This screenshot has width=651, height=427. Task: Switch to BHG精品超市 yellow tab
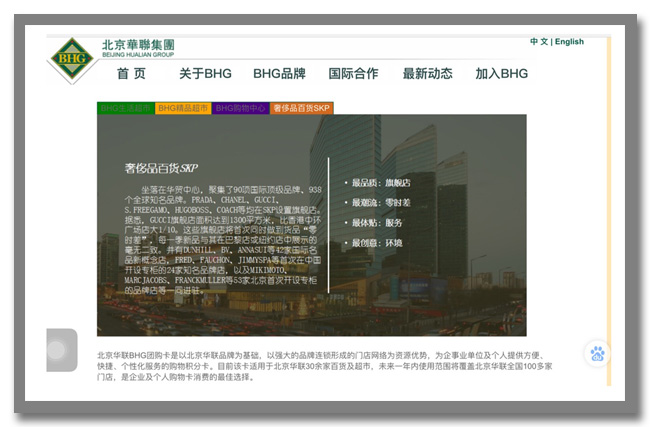tap(183, 108)
